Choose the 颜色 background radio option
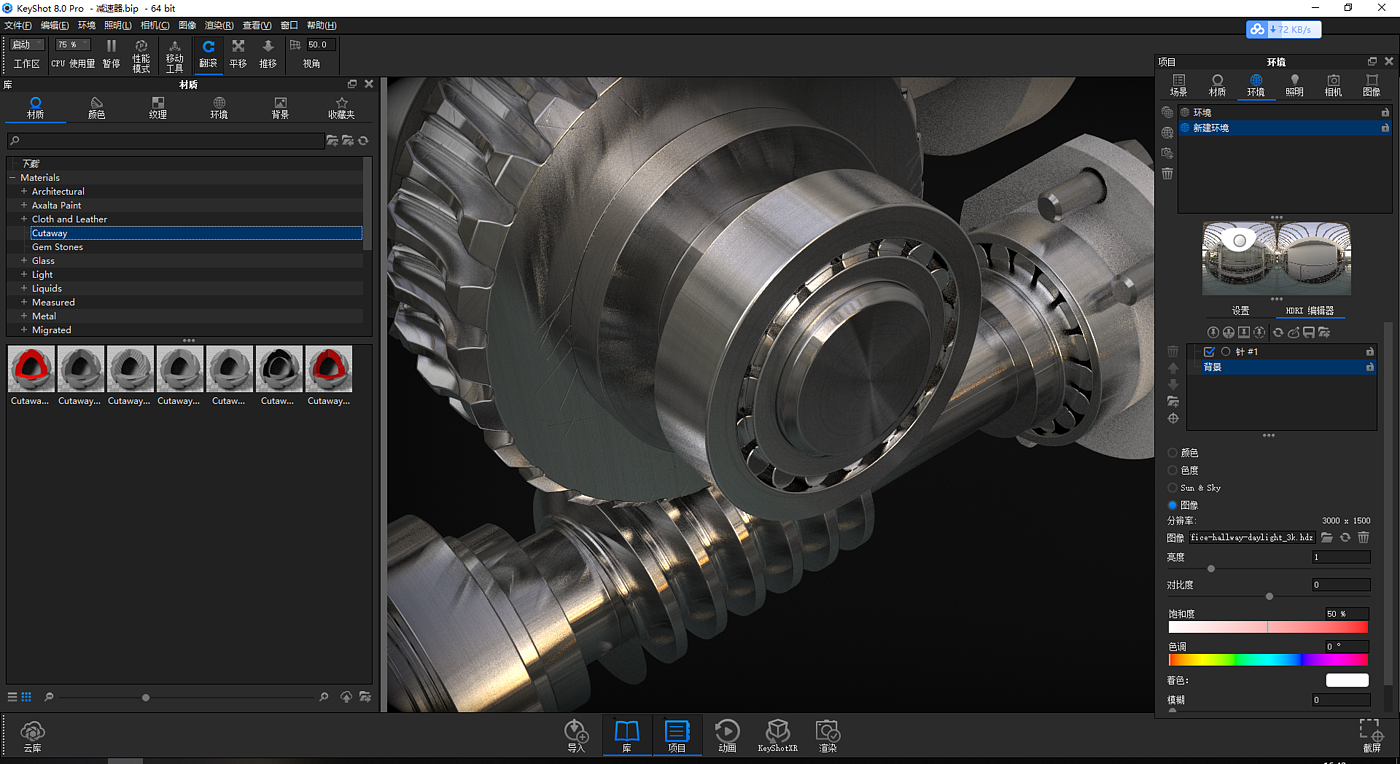1400x764 pixels. [x=1173, y=453]
